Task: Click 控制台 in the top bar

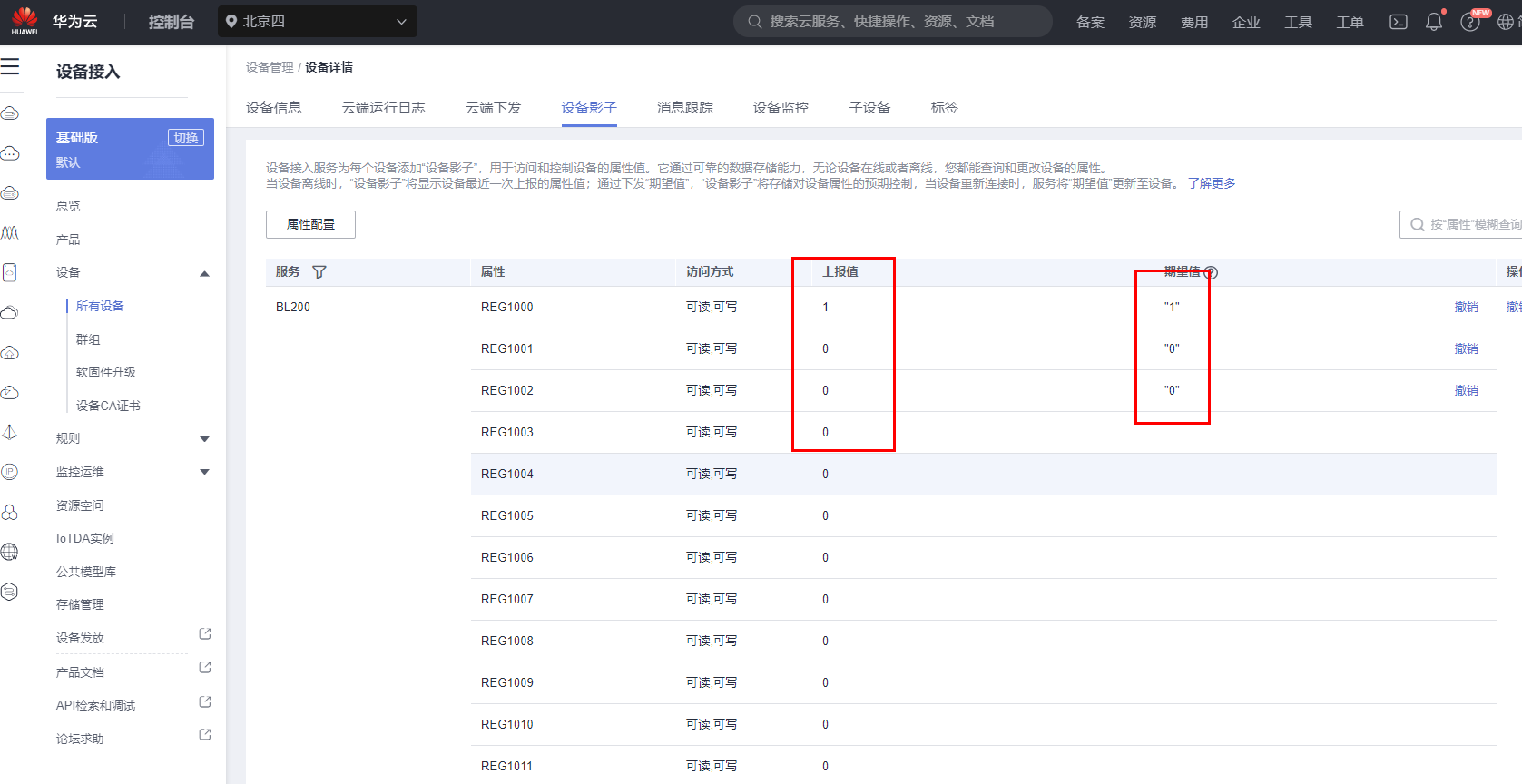Action: (172, 22)
